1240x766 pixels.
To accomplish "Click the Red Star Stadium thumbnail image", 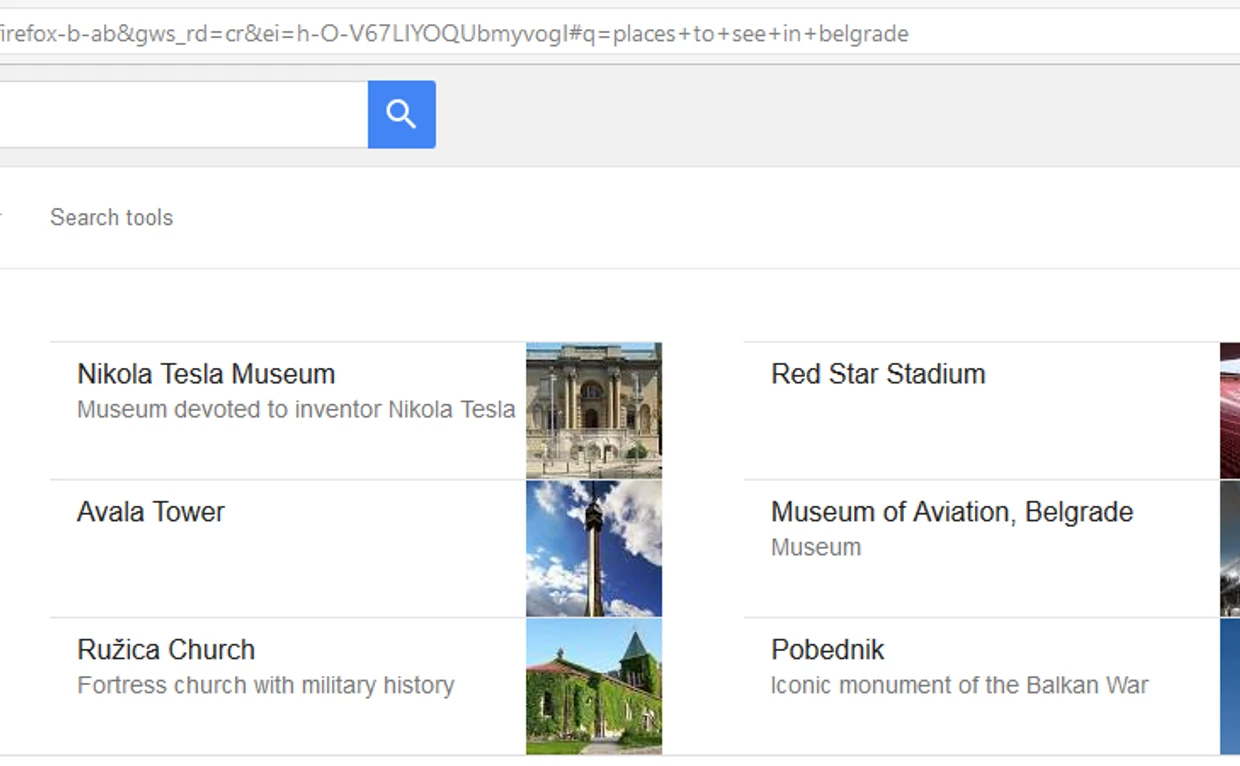I will [1229, 410].
